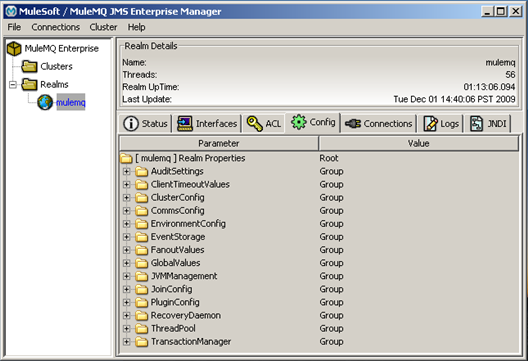
Task: Click the PluginConfig folder icon
Action: 141,303
